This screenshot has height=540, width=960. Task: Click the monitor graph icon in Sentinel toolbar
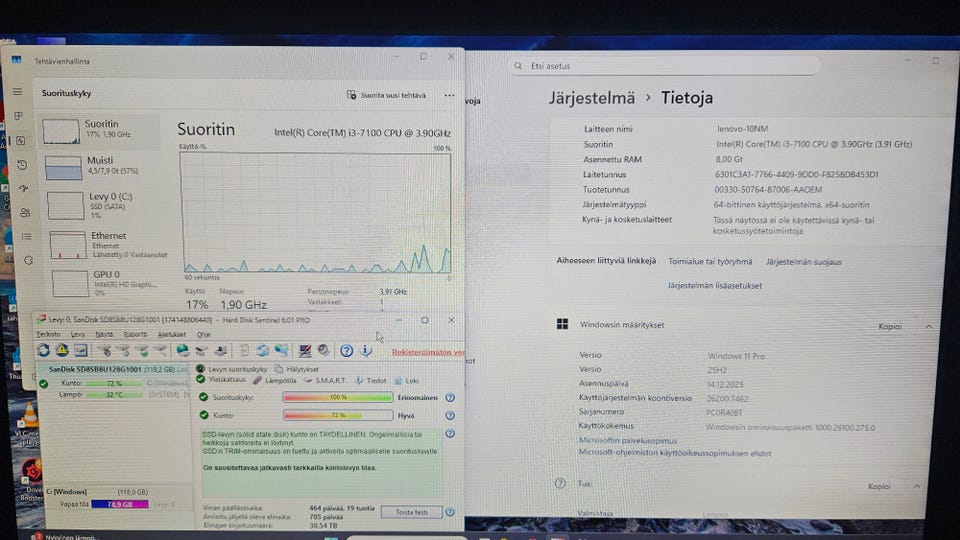(304, 350)
